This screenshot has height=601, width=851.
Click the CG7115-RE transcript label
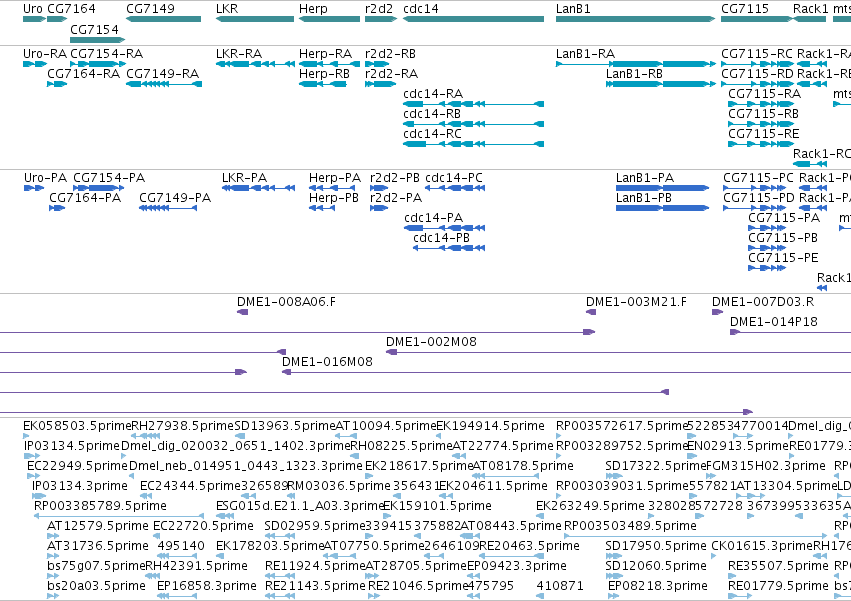(x=764, y=134)
